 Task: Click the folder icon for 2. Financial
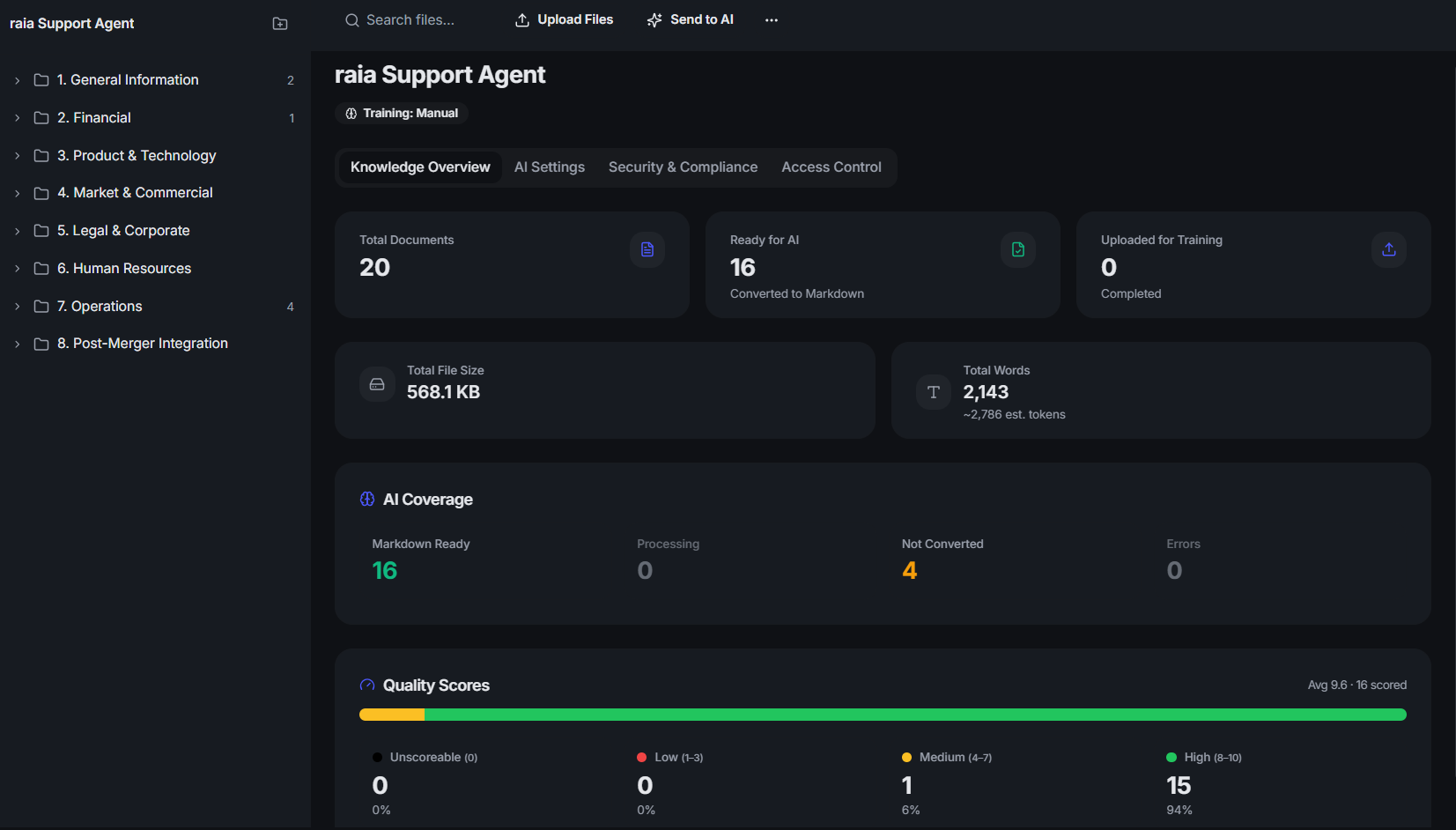click(41, 118)
